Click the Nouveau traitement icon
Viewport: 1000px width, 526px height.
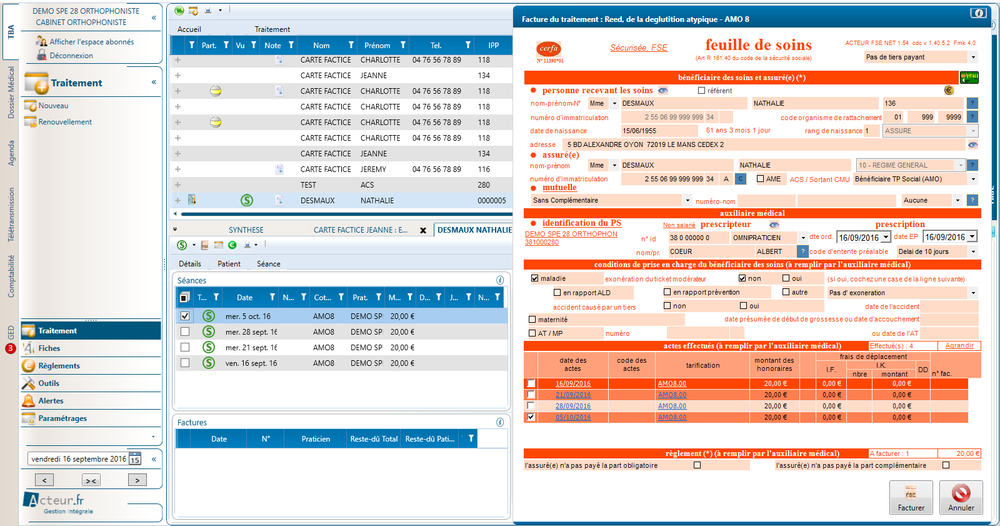30,105
